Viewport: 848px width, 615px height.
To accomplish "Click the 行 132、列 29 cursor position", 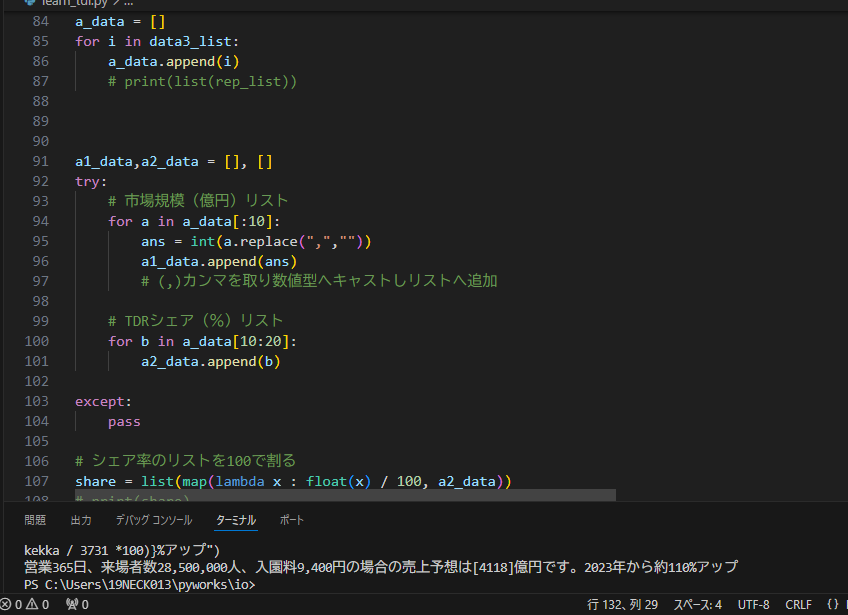I will click(622, 605).
